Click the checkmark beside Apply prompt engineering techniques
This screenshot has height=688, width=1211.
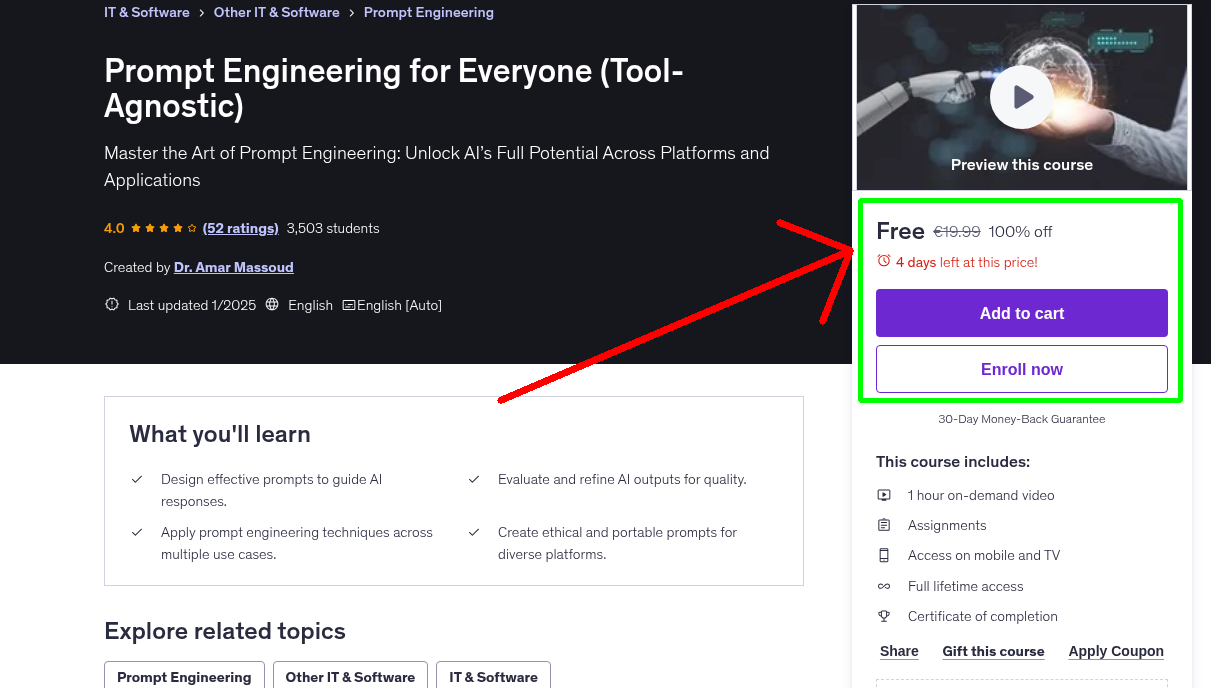137,533
